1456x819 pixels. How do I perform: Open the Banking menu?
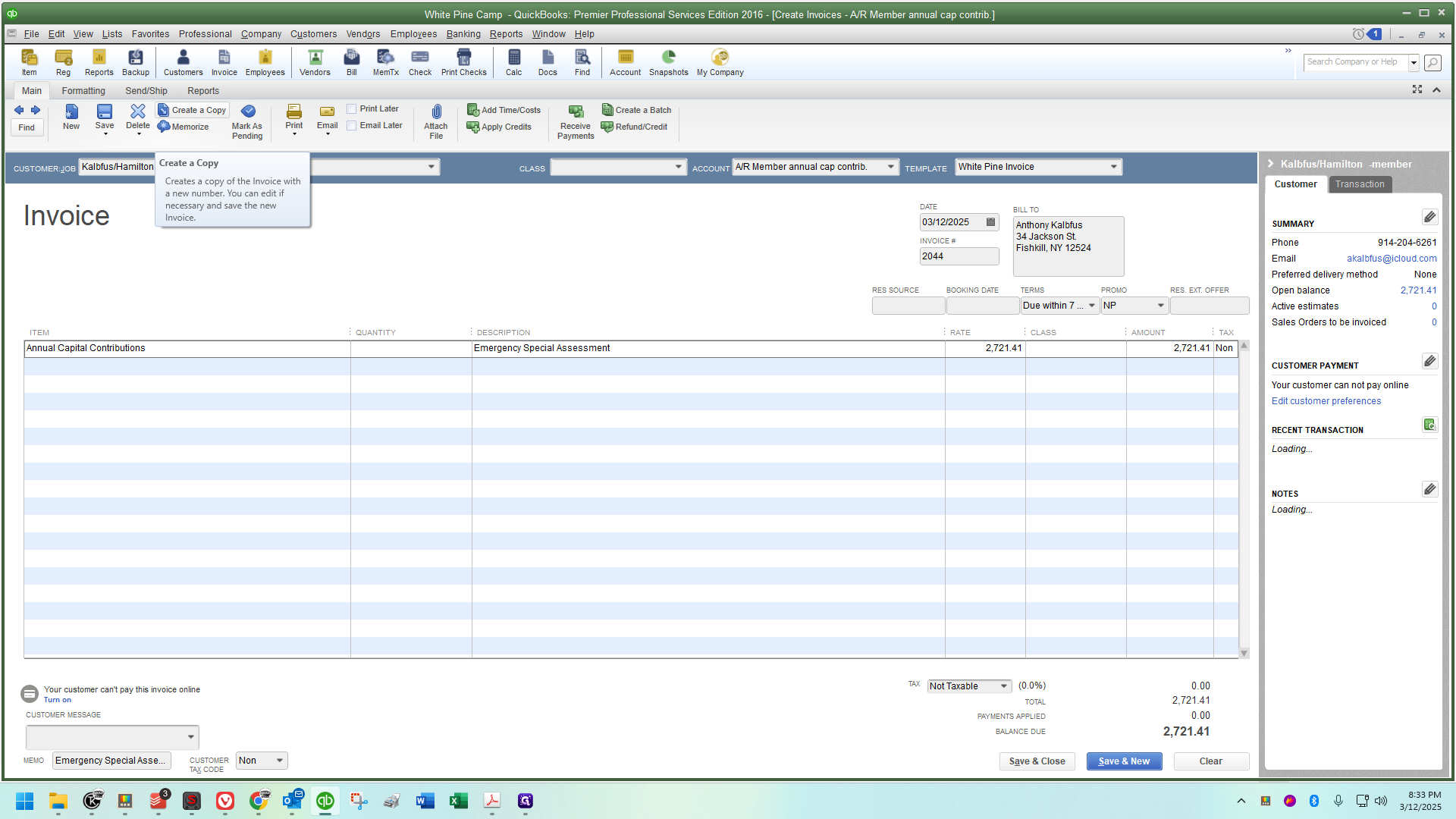tap(463, 34)
